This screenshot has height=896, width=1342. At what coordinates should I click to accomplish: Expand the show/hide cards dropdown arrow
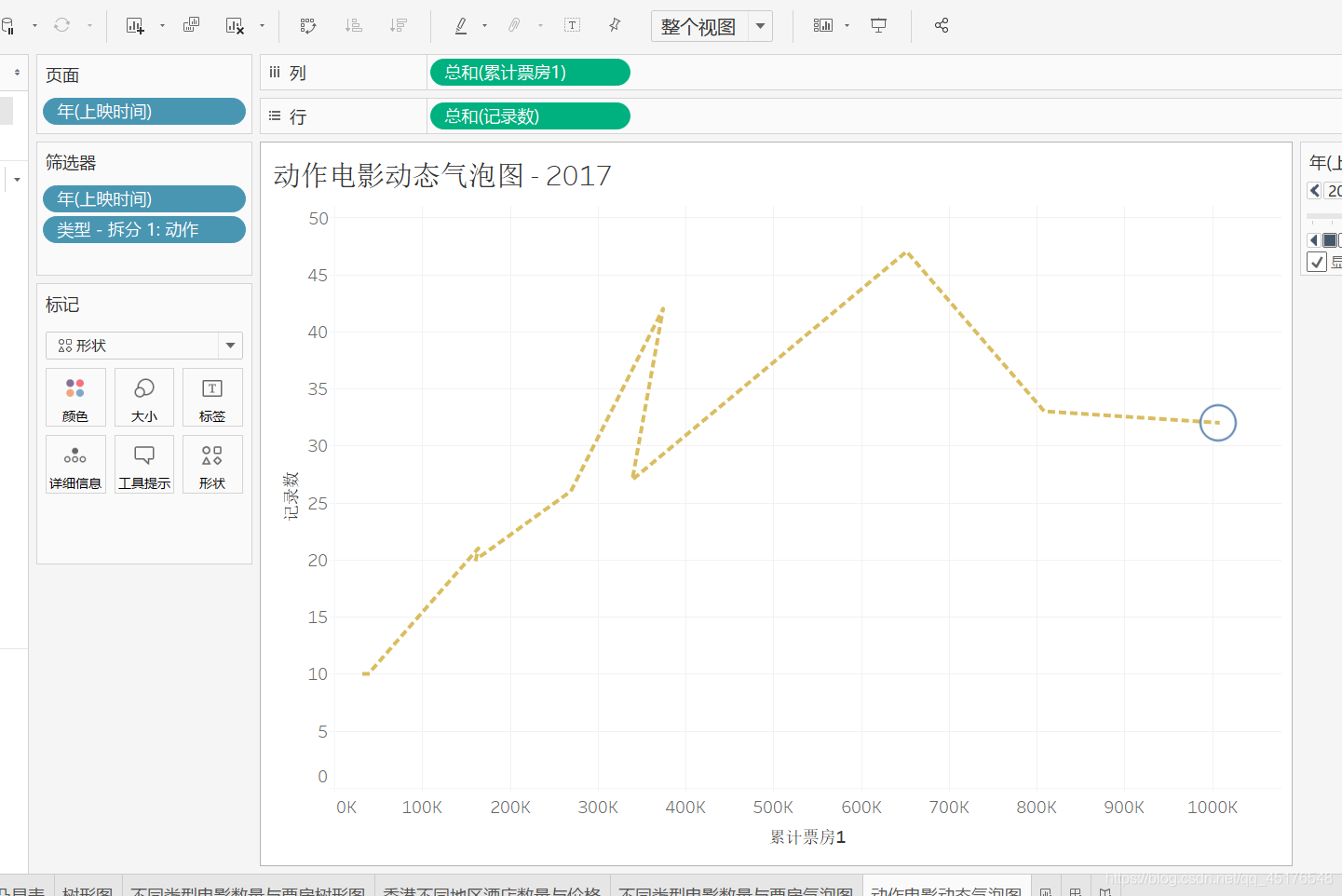click(x=847, y=25)
